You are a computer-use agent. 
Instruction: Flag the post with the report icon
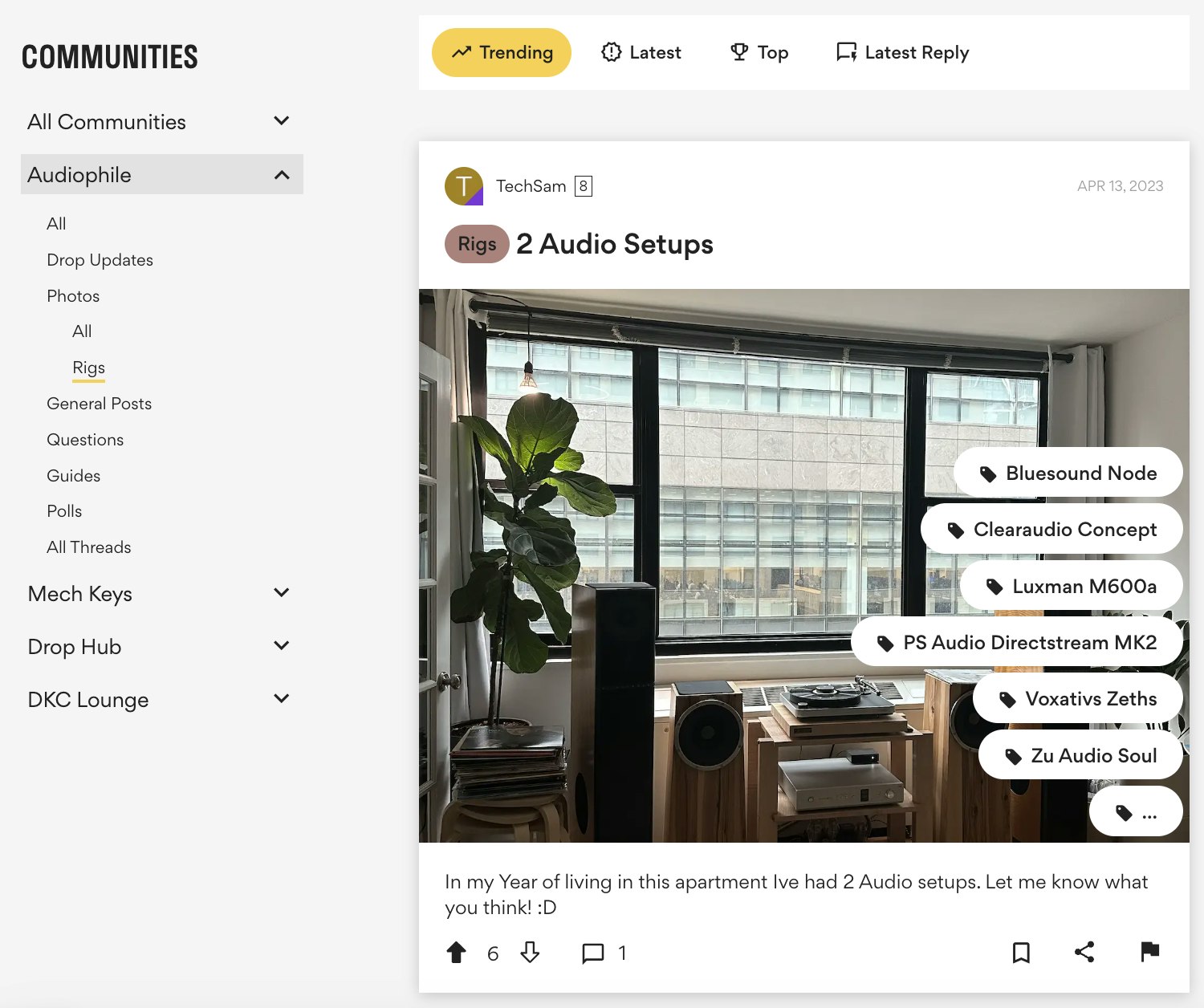[x=1149, y=952]
